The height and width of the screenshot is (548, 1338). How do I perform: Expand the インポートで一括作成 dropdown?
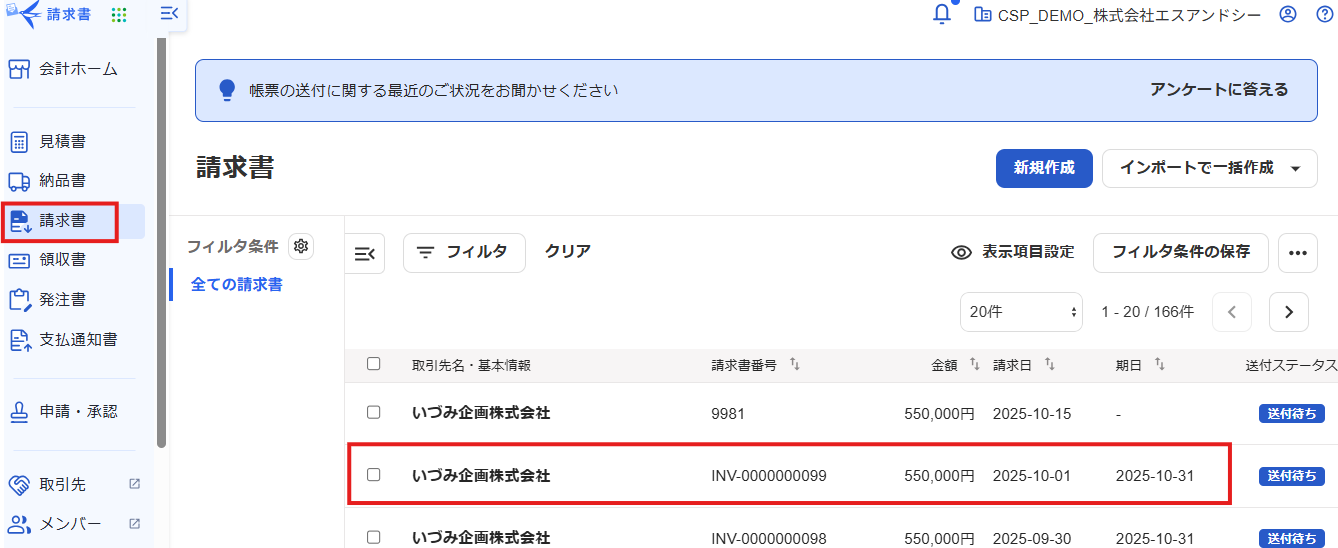pyautogui.click(x=1296, y=169)
